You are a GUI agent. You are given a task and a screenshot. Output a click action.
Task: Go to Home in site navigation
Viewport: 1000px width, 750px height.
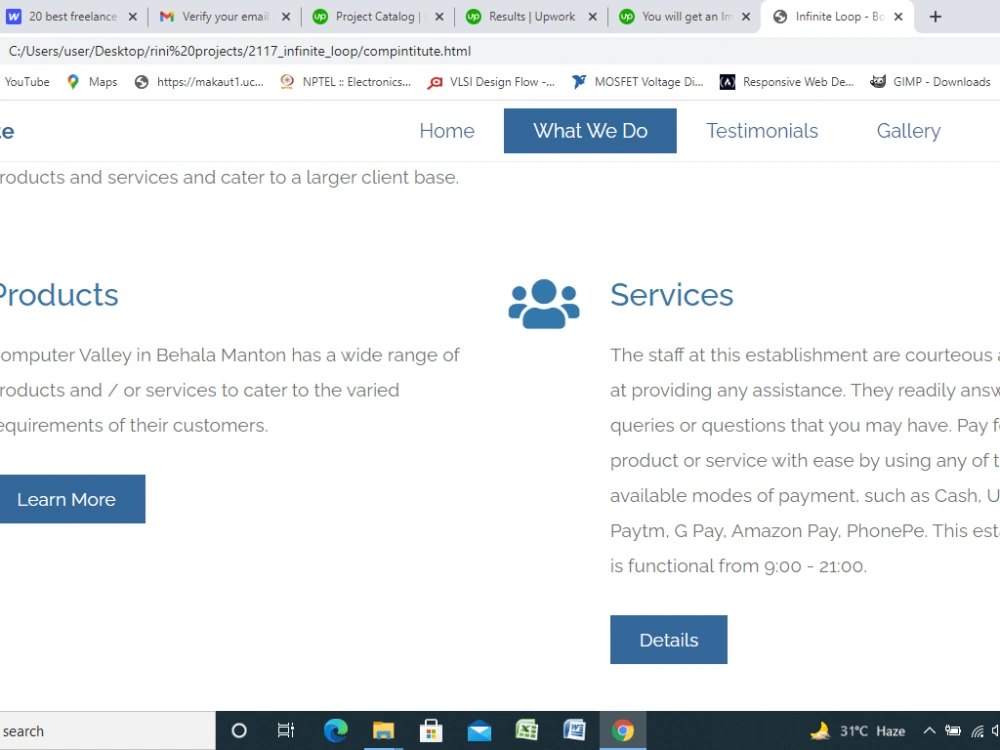tap(446, 131)
